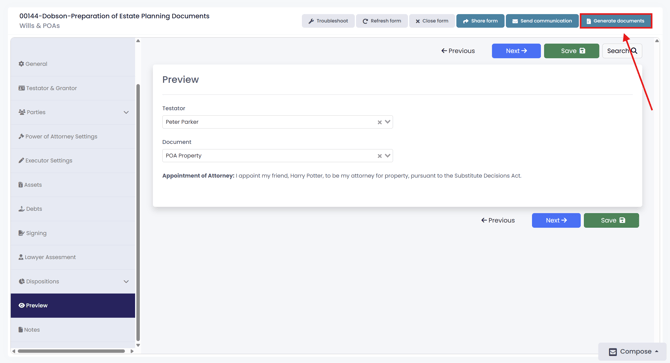Open Lawyer Assessment section
Viewport: 670px width, 363px height.
point(73,257)
